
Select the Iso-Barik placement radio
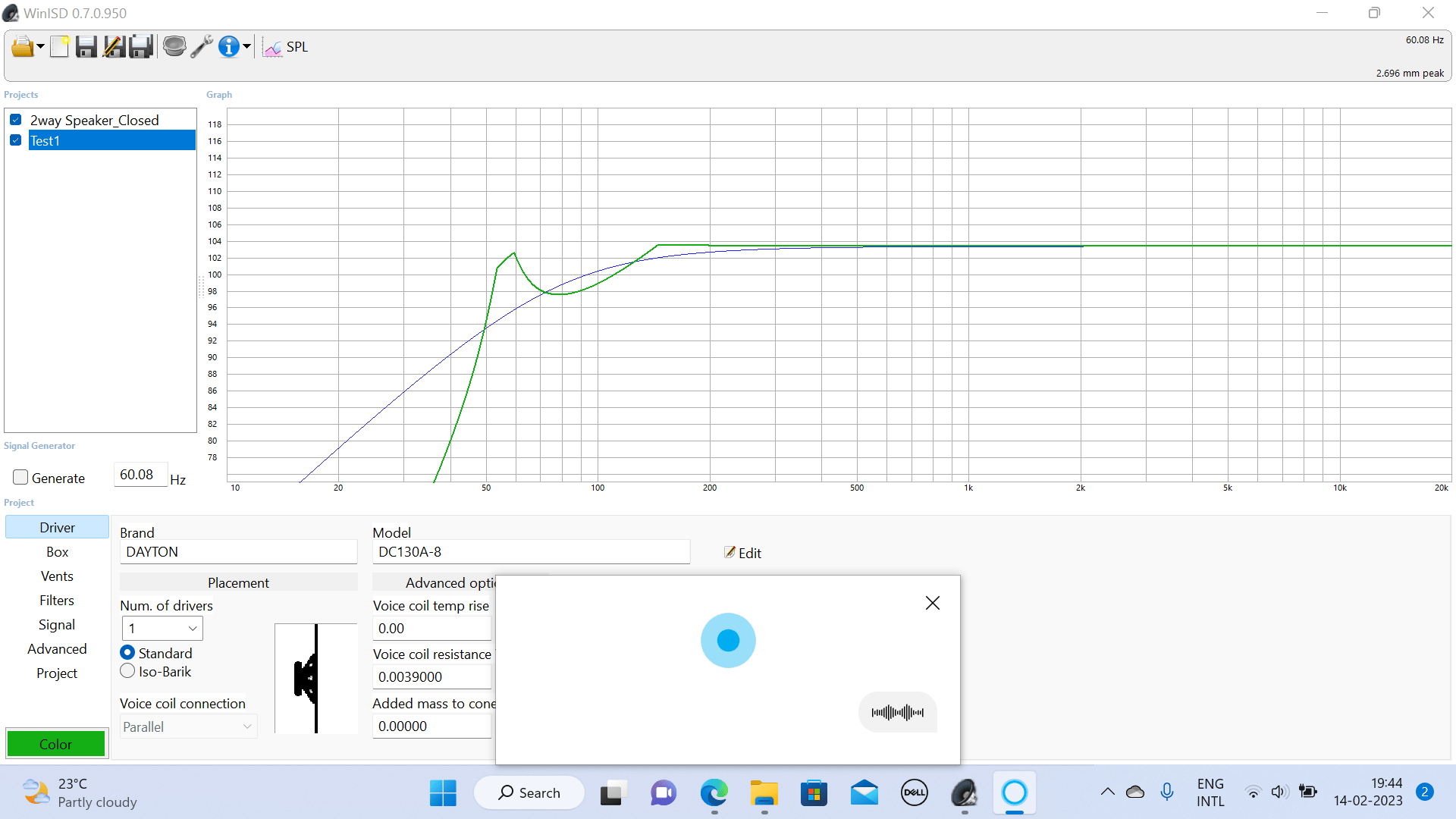tap(127, 671)
